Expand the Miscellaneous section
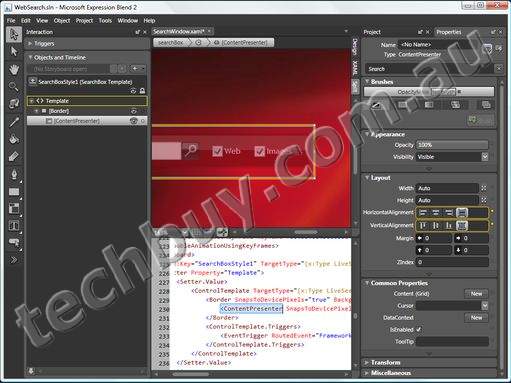This screenshot has width=511, height=383. tap(367, 373)
